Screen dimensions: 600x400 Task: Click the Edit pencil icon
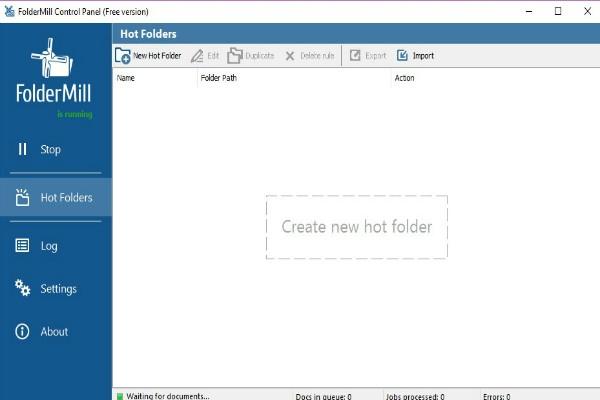(x=197, y=56)
